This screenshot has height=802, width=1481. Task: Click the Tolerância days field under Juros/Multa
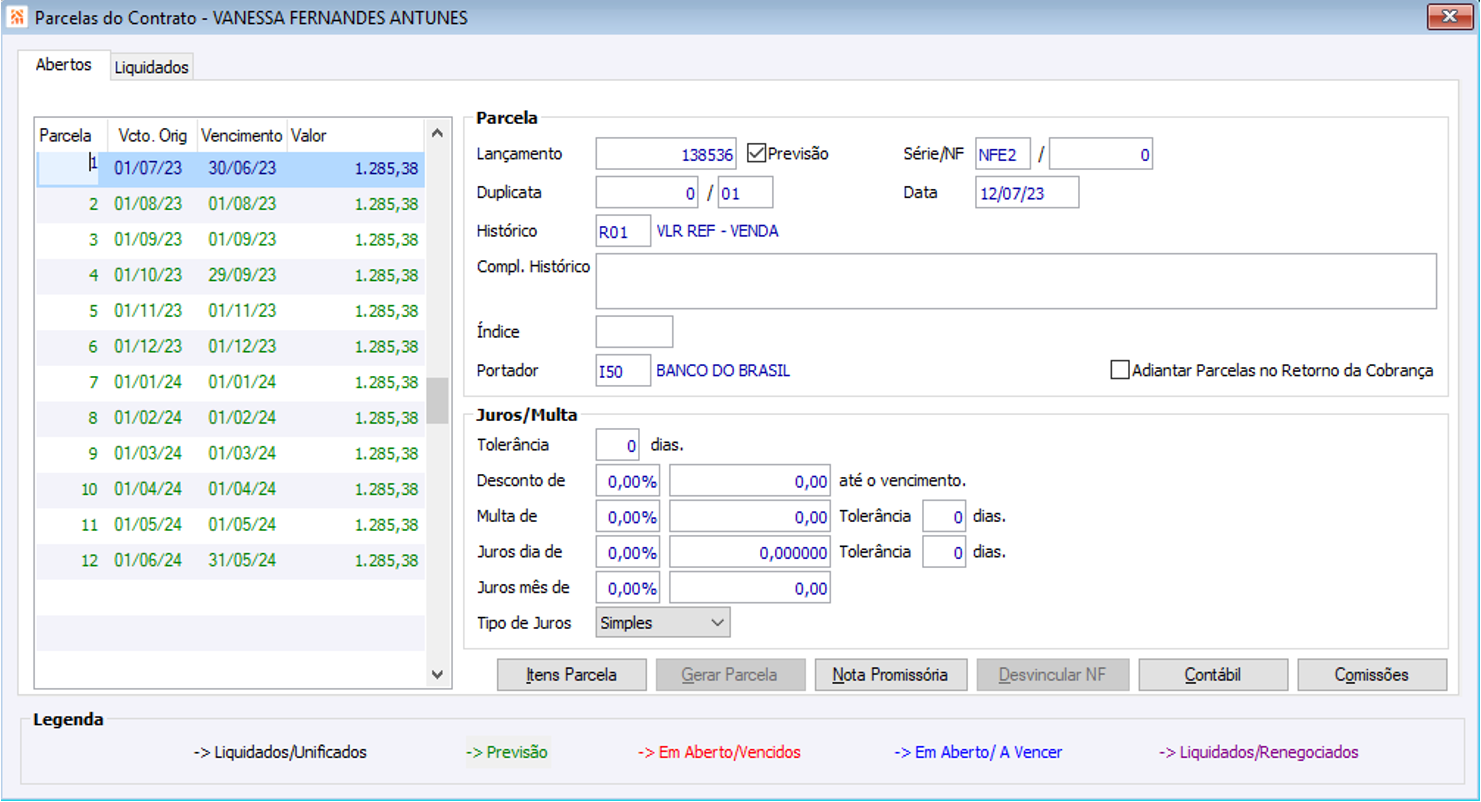point(618,444)
